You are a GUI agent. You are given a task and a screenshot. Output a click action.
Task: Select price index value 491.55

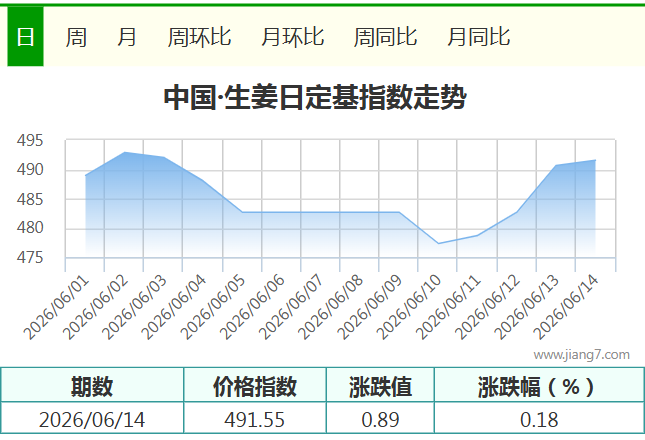coord(255,420)
